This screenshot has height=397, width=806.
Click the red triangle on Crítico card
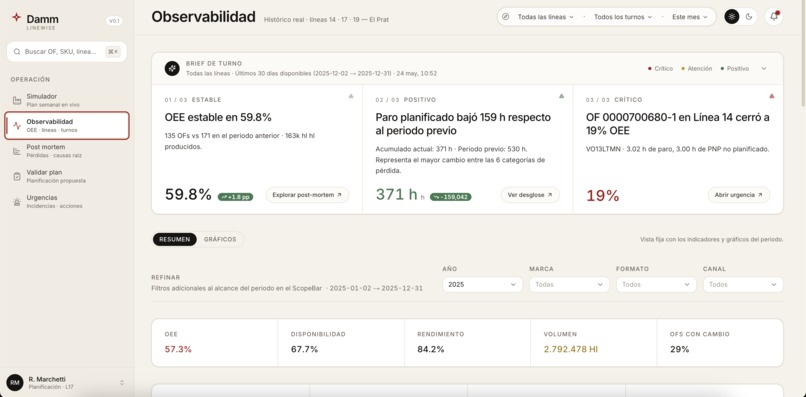click(x=772, y=96)
